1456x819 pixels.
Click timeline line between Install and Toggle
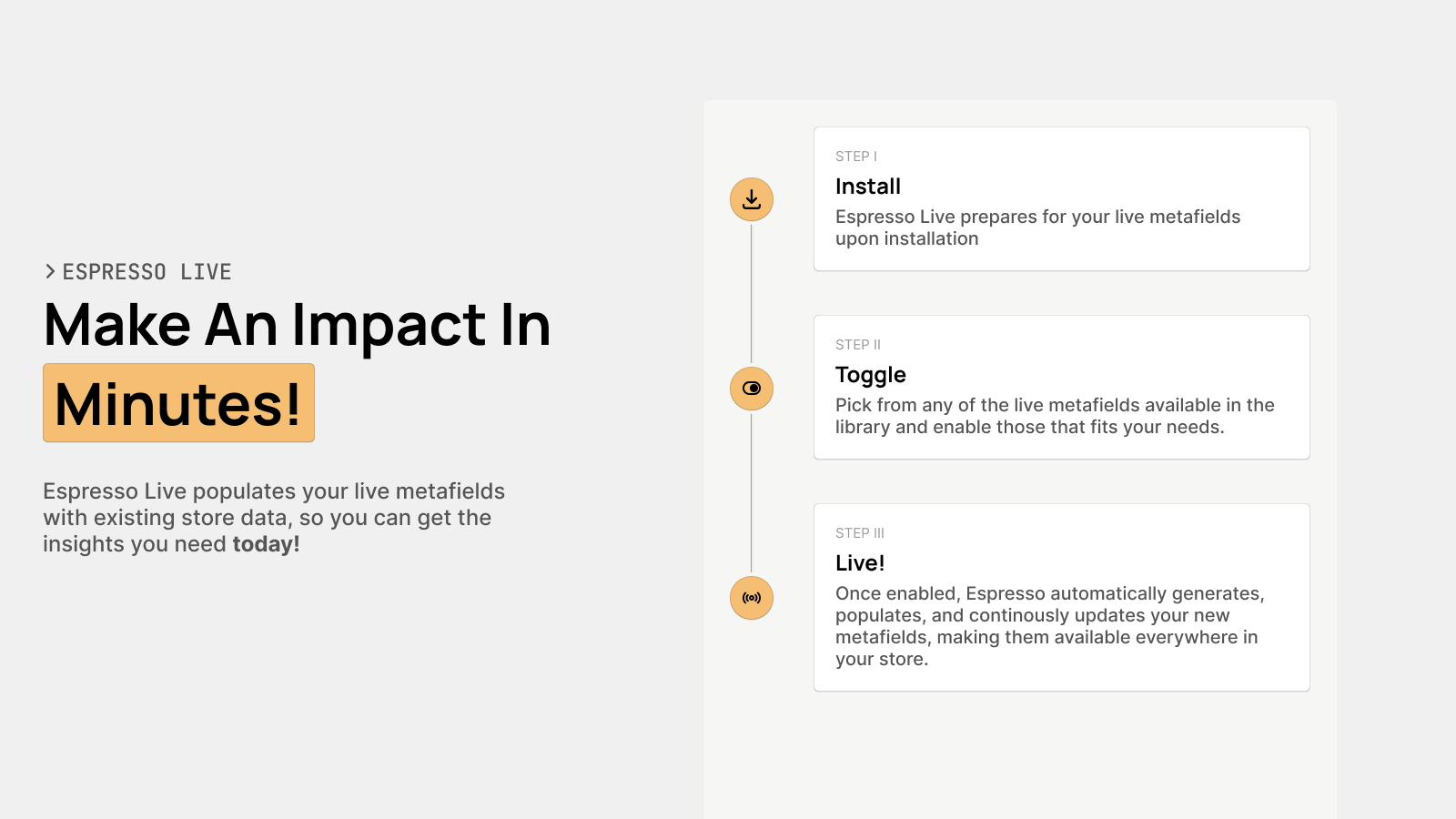(x=752, y=294)
